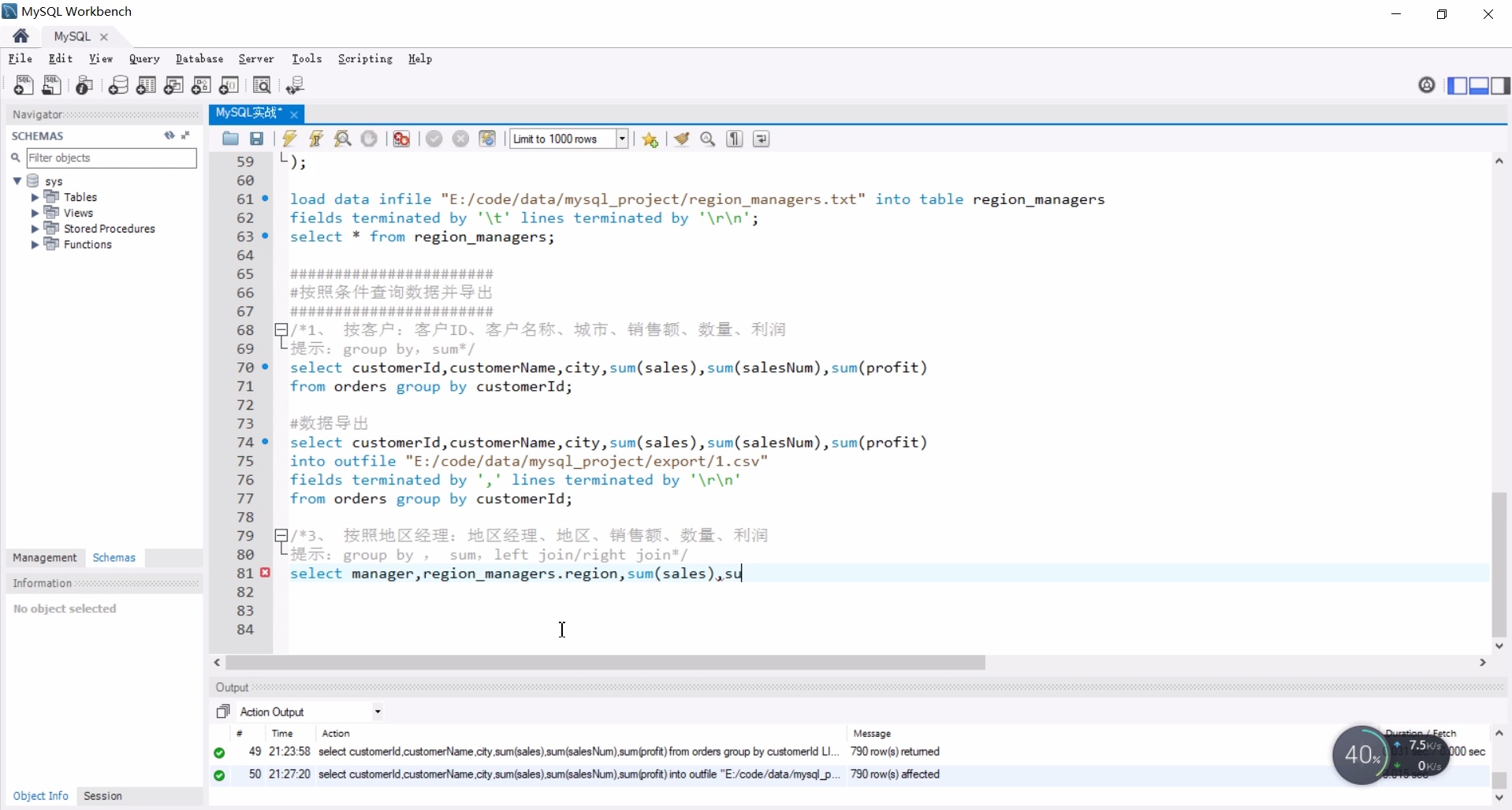
Task: Toggle display of invisible characters
Action: point(735,139)
